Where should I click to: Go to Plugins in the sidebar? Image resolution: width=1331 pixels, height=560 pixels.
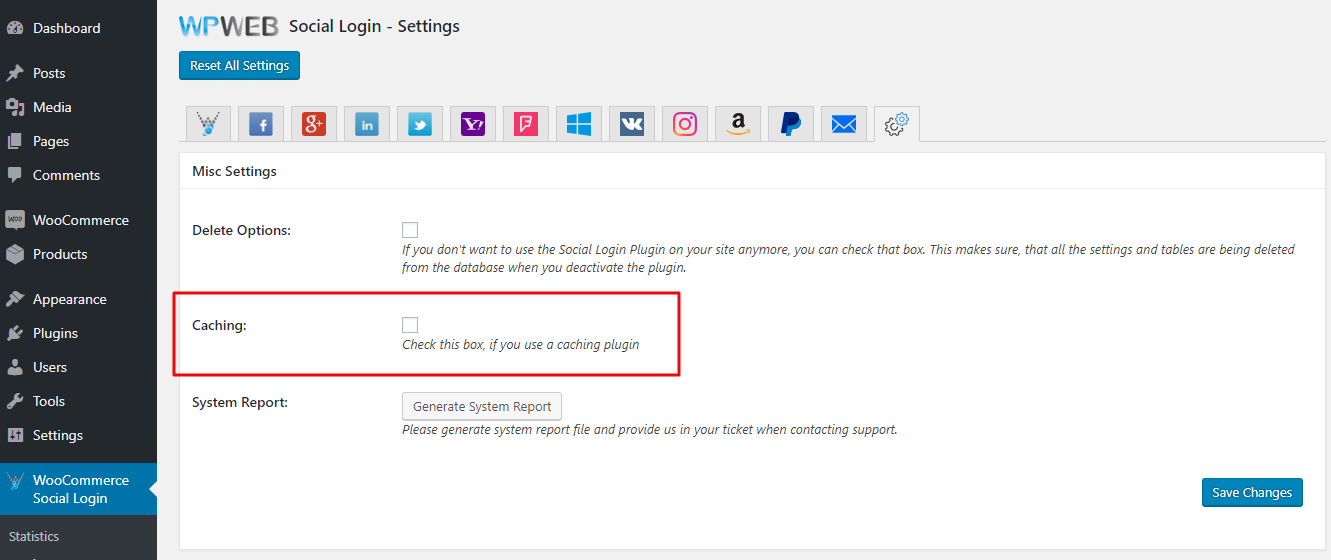pos(55,333)
